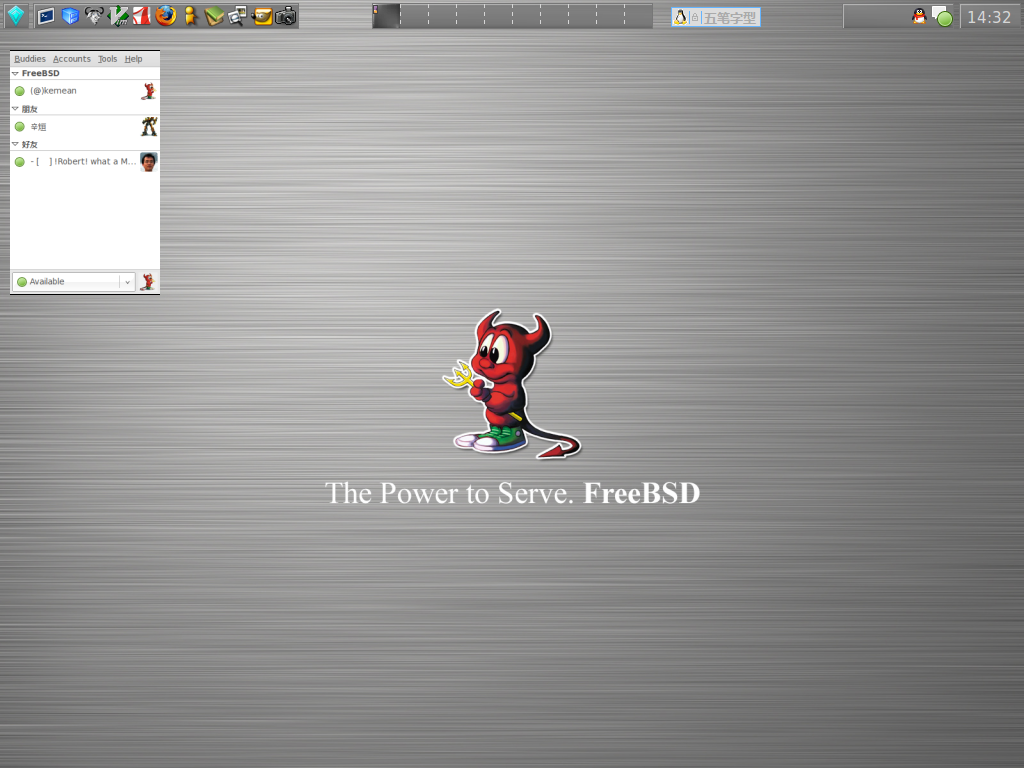Image resolution: width=1024 pixels, height=768 pixels.
Task: Open the green book dictionary launcher
Action: pos(214,16)
